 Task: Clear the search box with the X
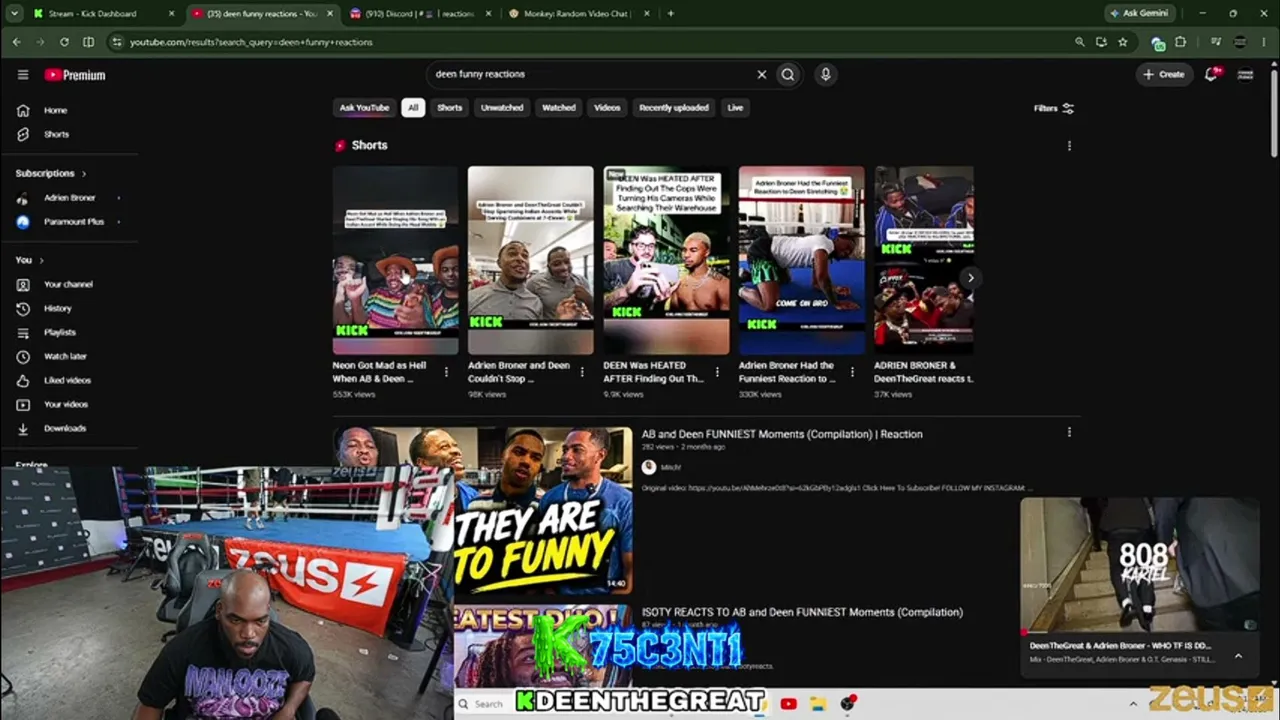tap(761, 74)
